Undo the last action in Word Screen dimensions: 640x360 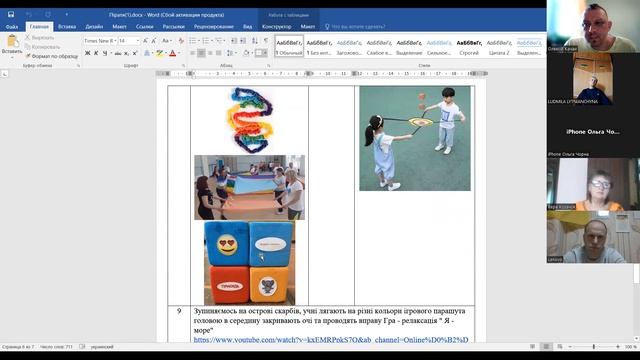(29, 14)
